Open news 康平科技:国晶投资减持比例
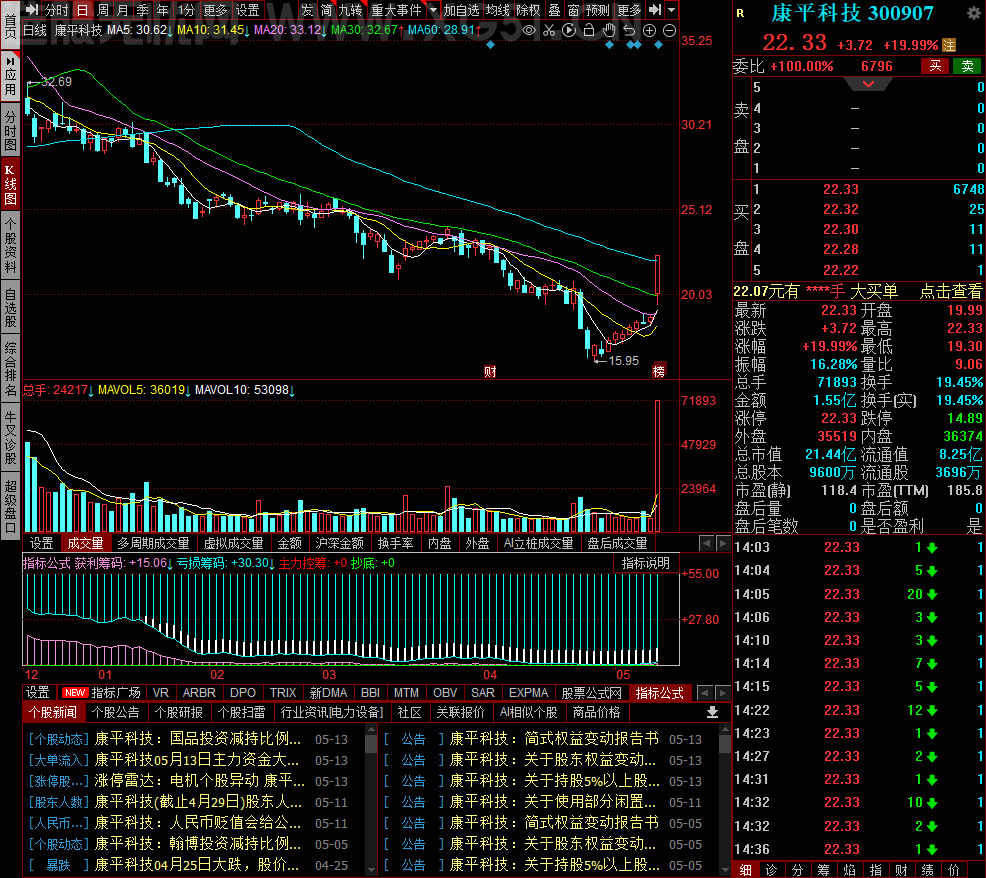986x878 pixels. point(197,738)
